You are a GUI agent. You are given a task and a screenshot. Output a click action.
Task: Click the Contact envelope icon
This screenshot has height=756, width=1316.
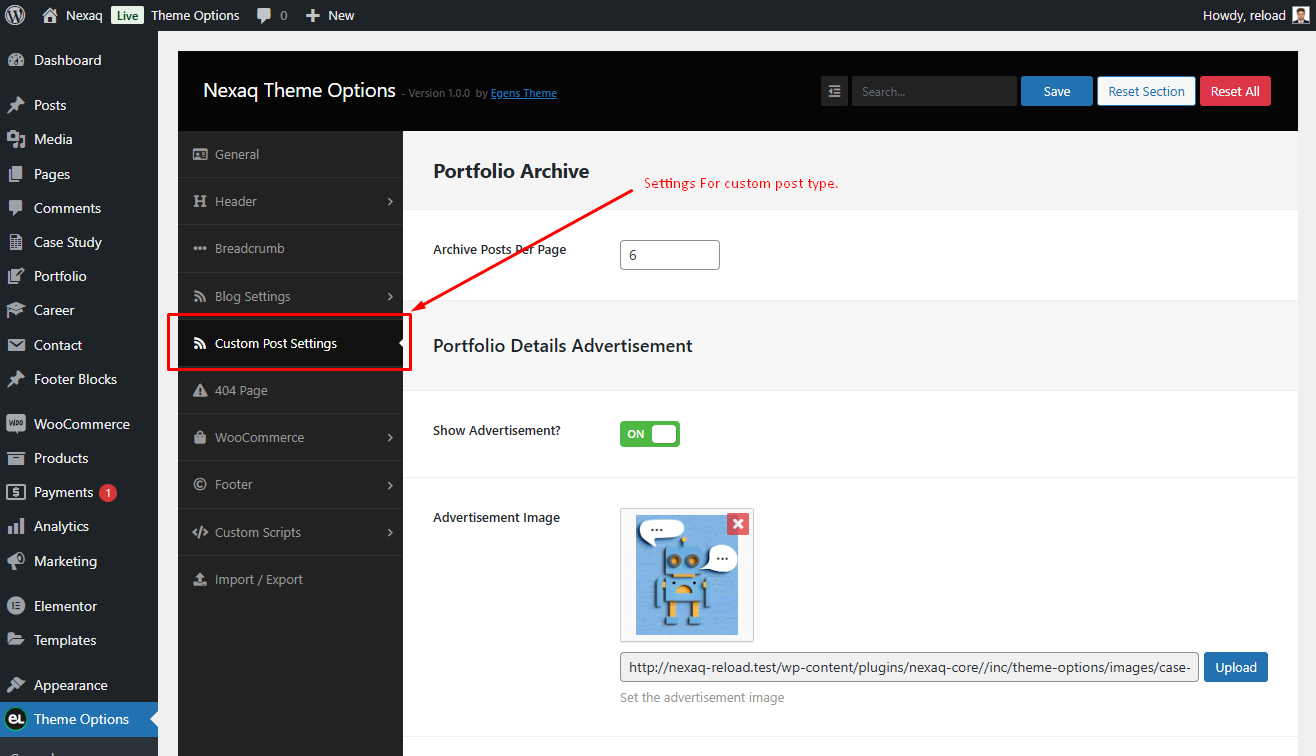coord(16,345)
